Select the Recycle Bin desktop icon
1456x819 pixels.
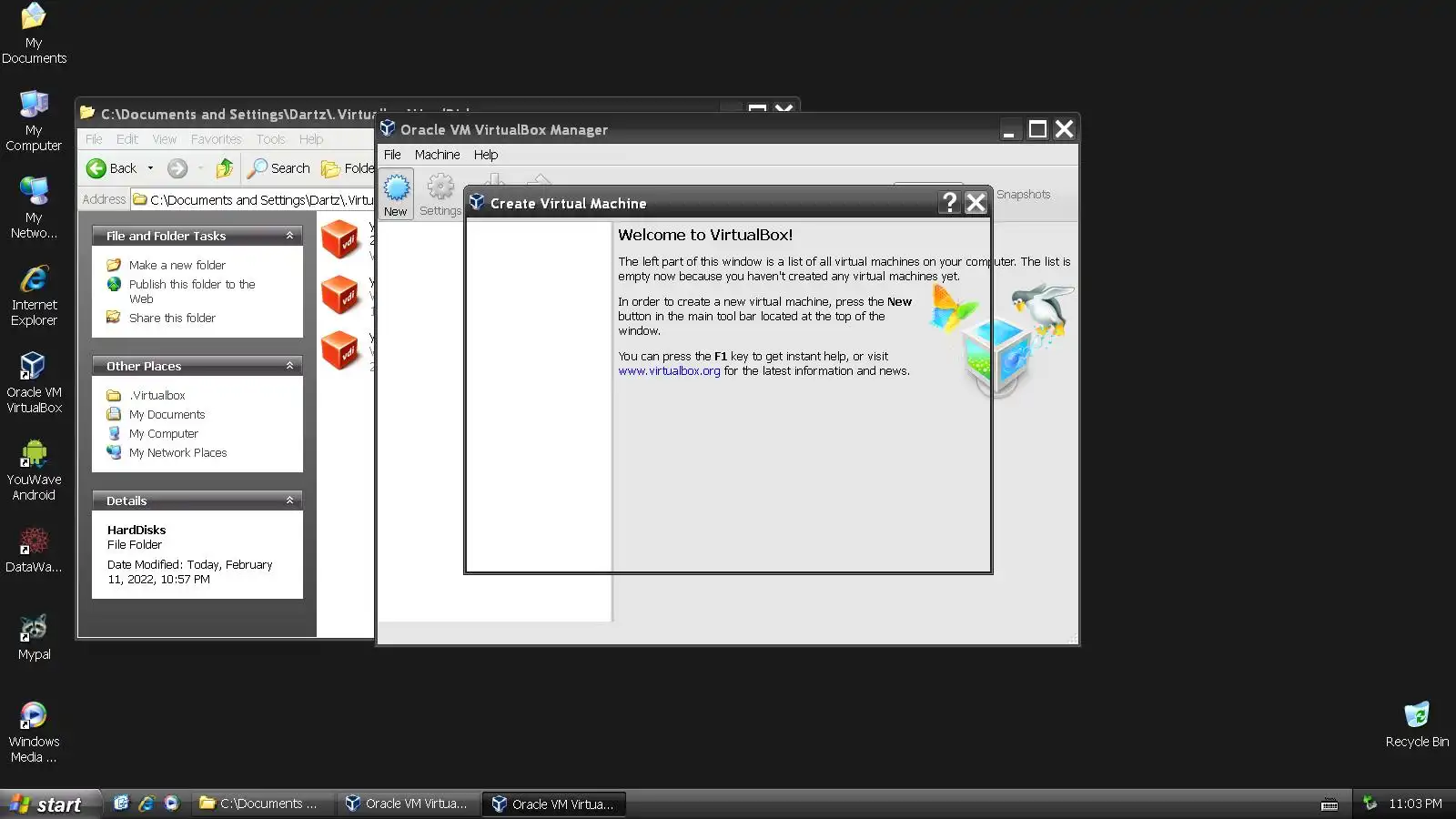[1417, 725]
